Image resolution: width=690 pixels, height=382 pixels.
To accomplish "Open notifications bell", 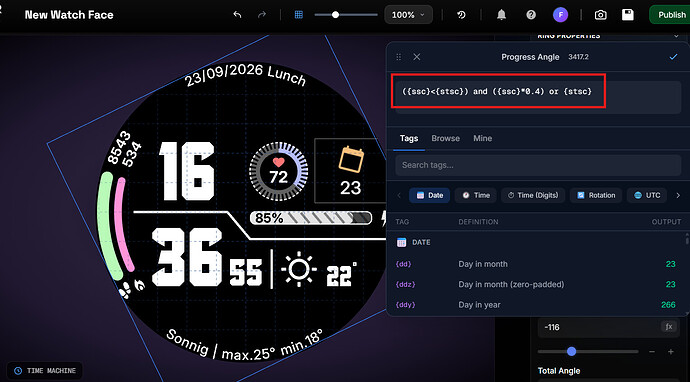I will tap(501, 15).
